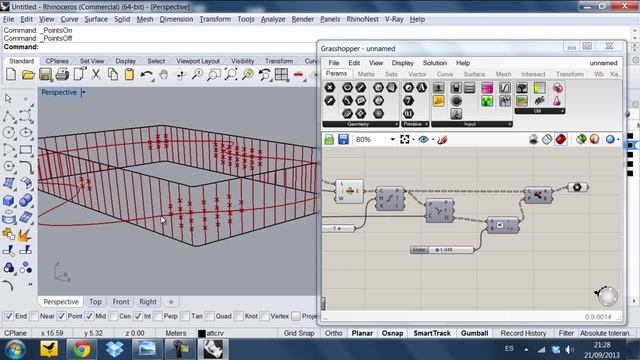Select the Box solid tool
Viewport: 640px width, 360px height.
pyautogui.click(x=9, y=200)
